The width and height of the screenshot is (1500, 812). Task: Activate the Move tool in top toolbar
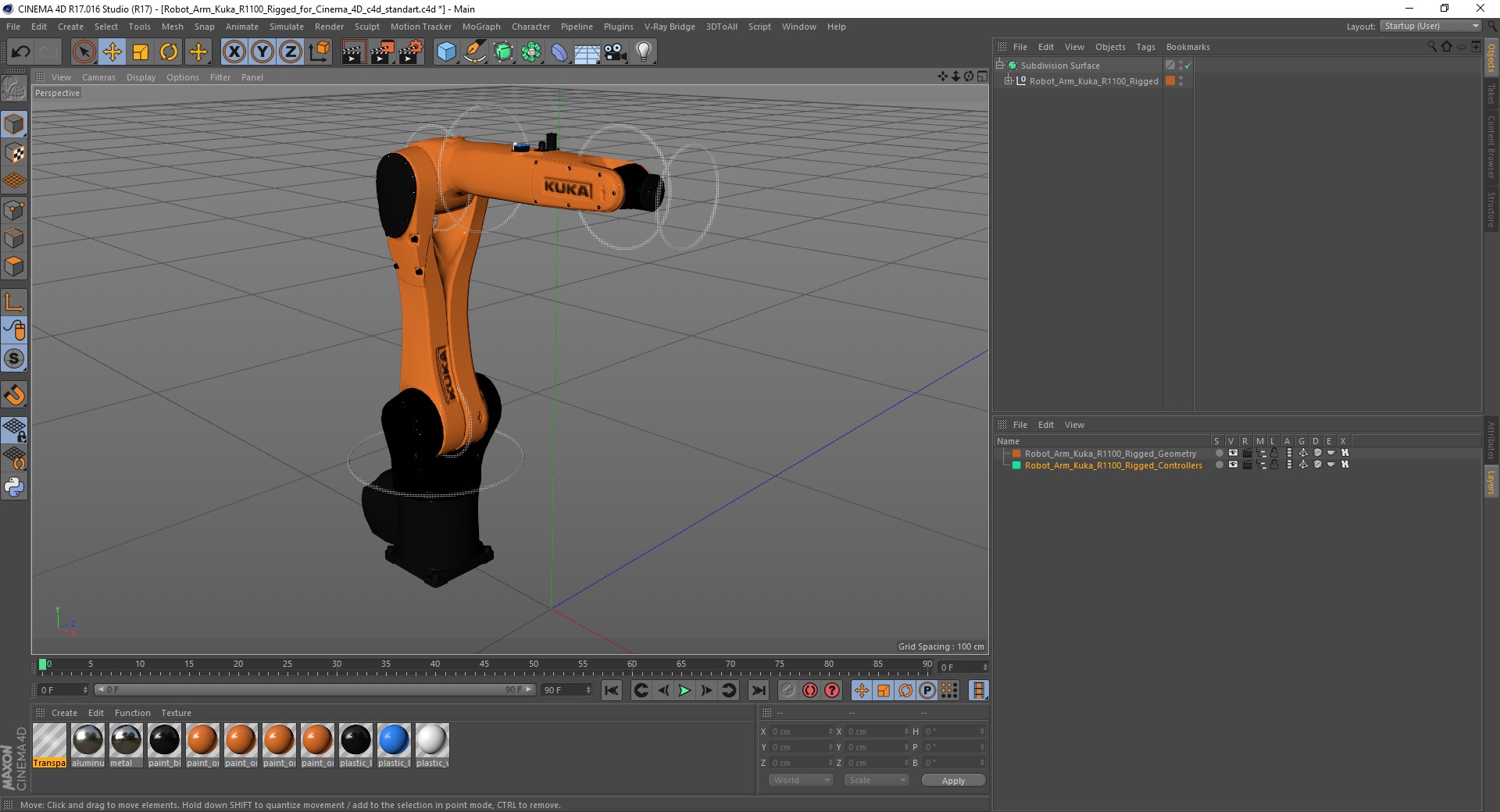pos(112,52)
